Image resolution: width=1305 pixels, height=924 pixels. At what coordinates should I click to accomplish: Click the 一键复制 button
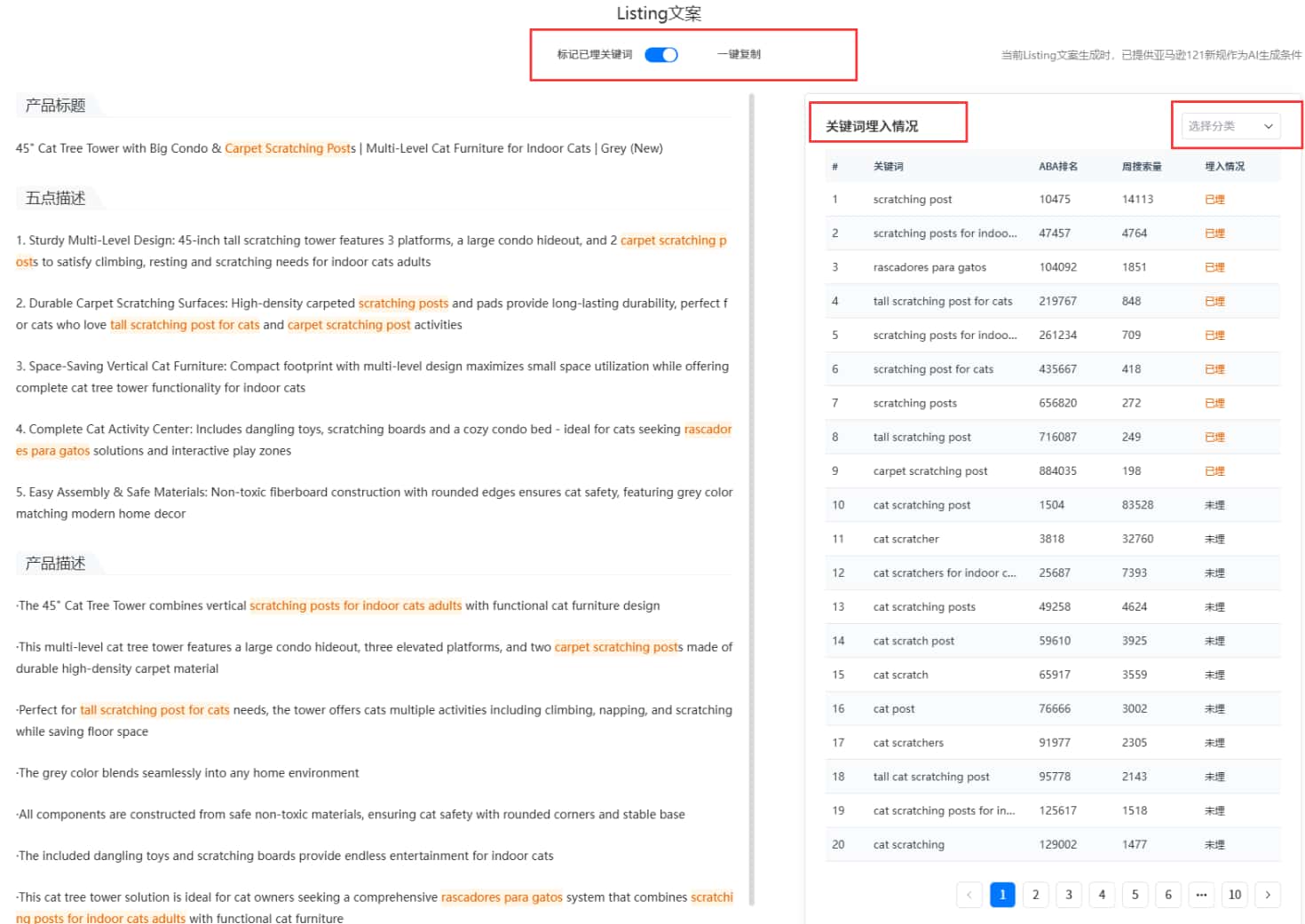[739, 55]
